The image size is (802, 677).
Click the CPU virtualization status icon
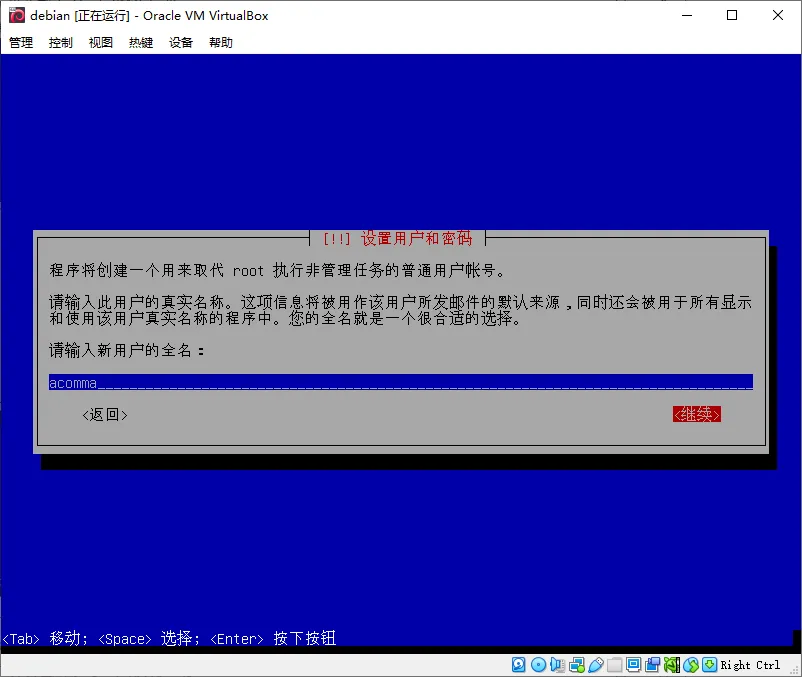[x=672, y=664]
